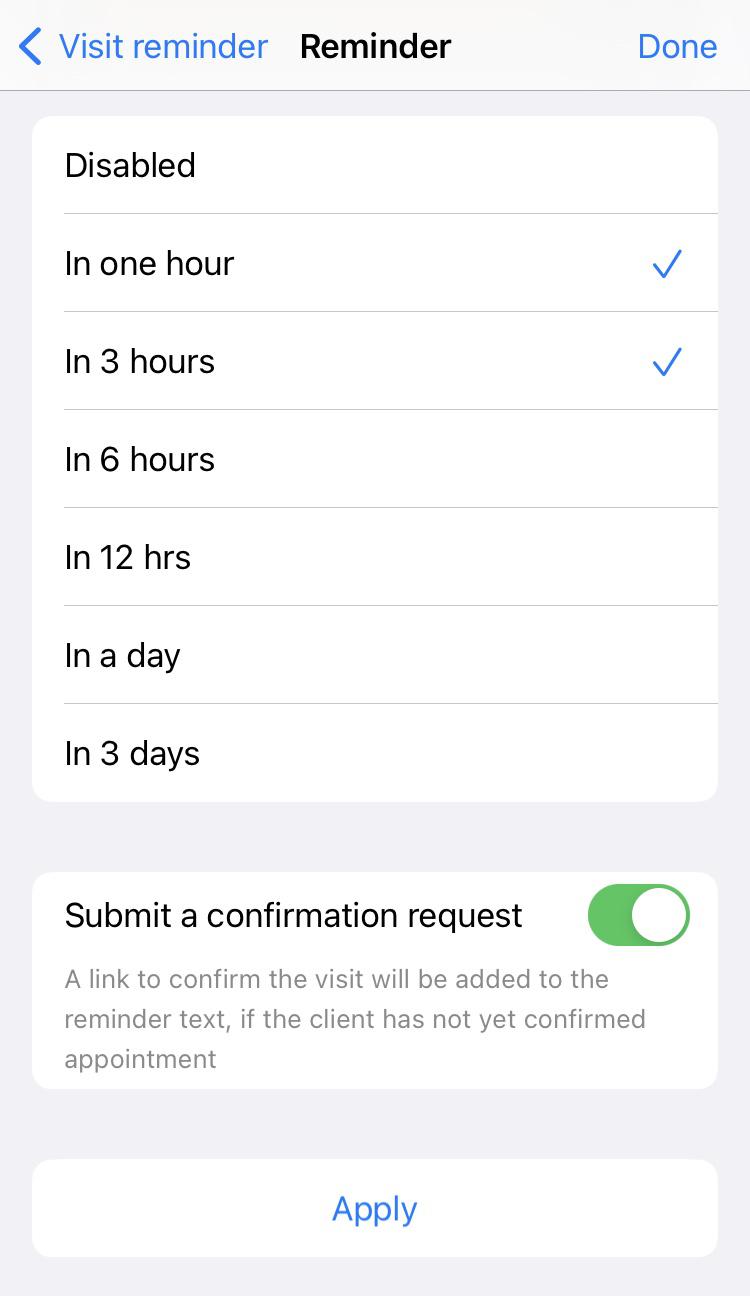Select the Disabled reminder option
This screenshot has height=1296, width=750.
[x=375, y=165]
